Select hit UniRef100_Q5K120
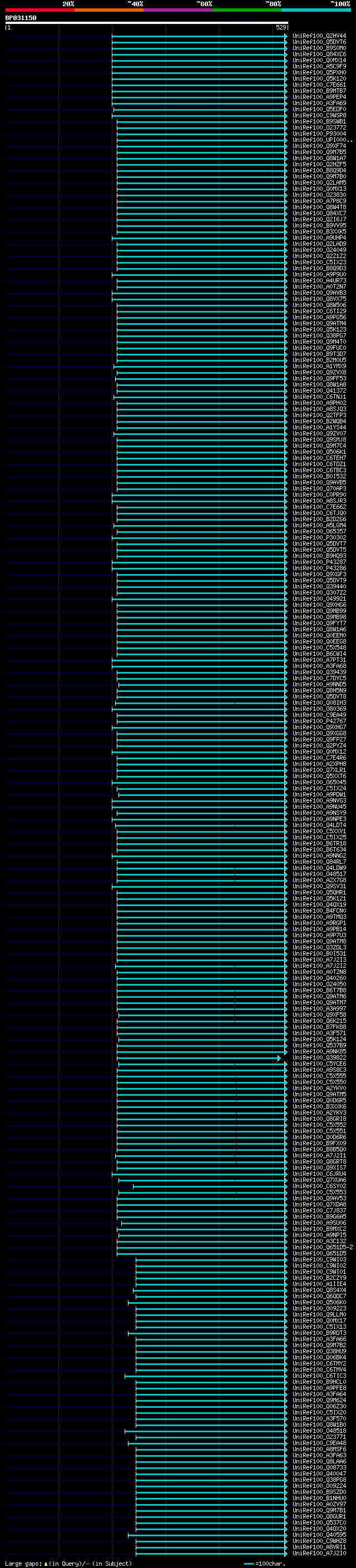Screen dimensions: 356x1568 (319, 78)
